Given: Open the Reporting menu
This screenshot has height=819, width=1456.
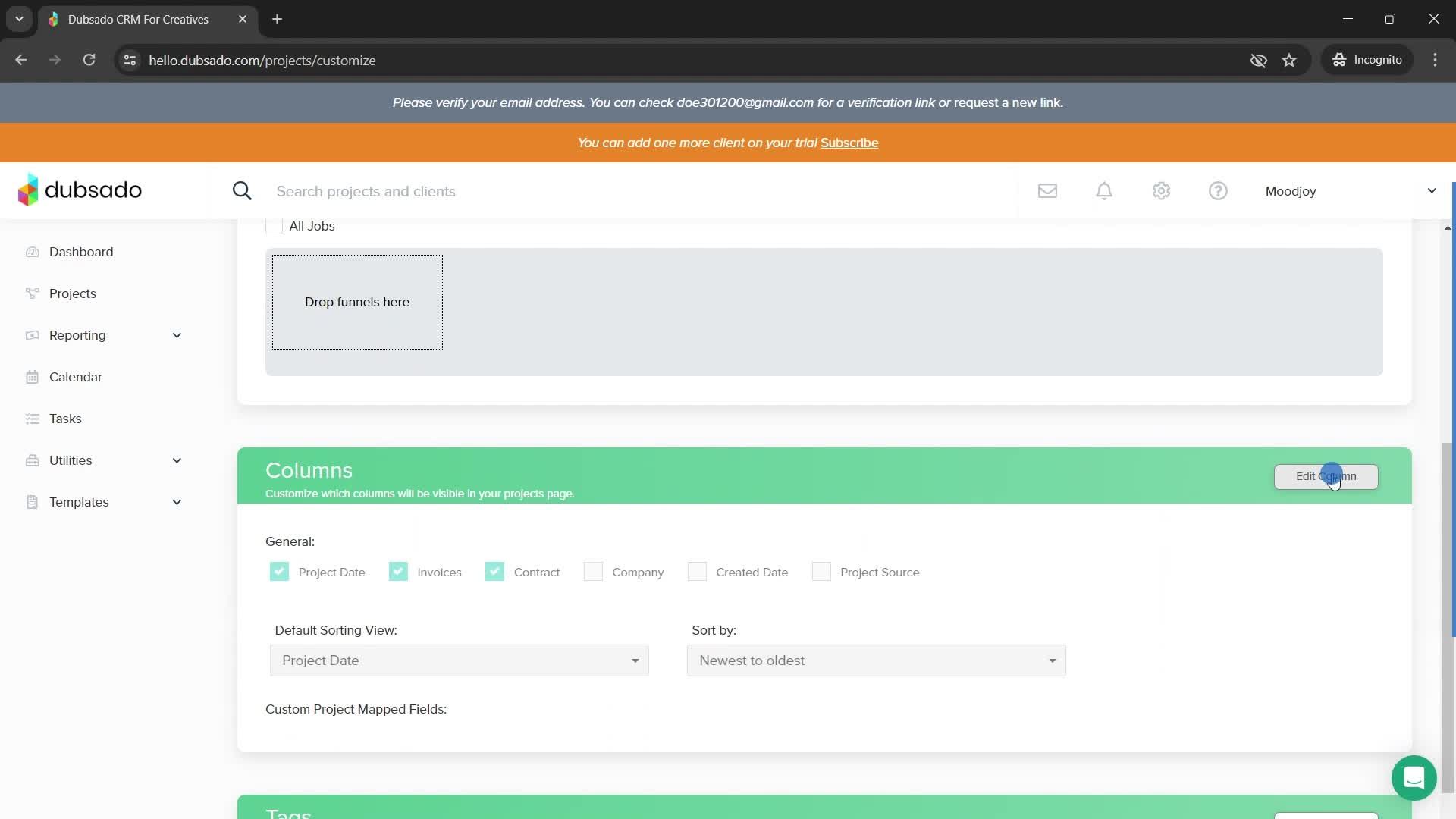Looking at the screenshot, I should (77, 335).
